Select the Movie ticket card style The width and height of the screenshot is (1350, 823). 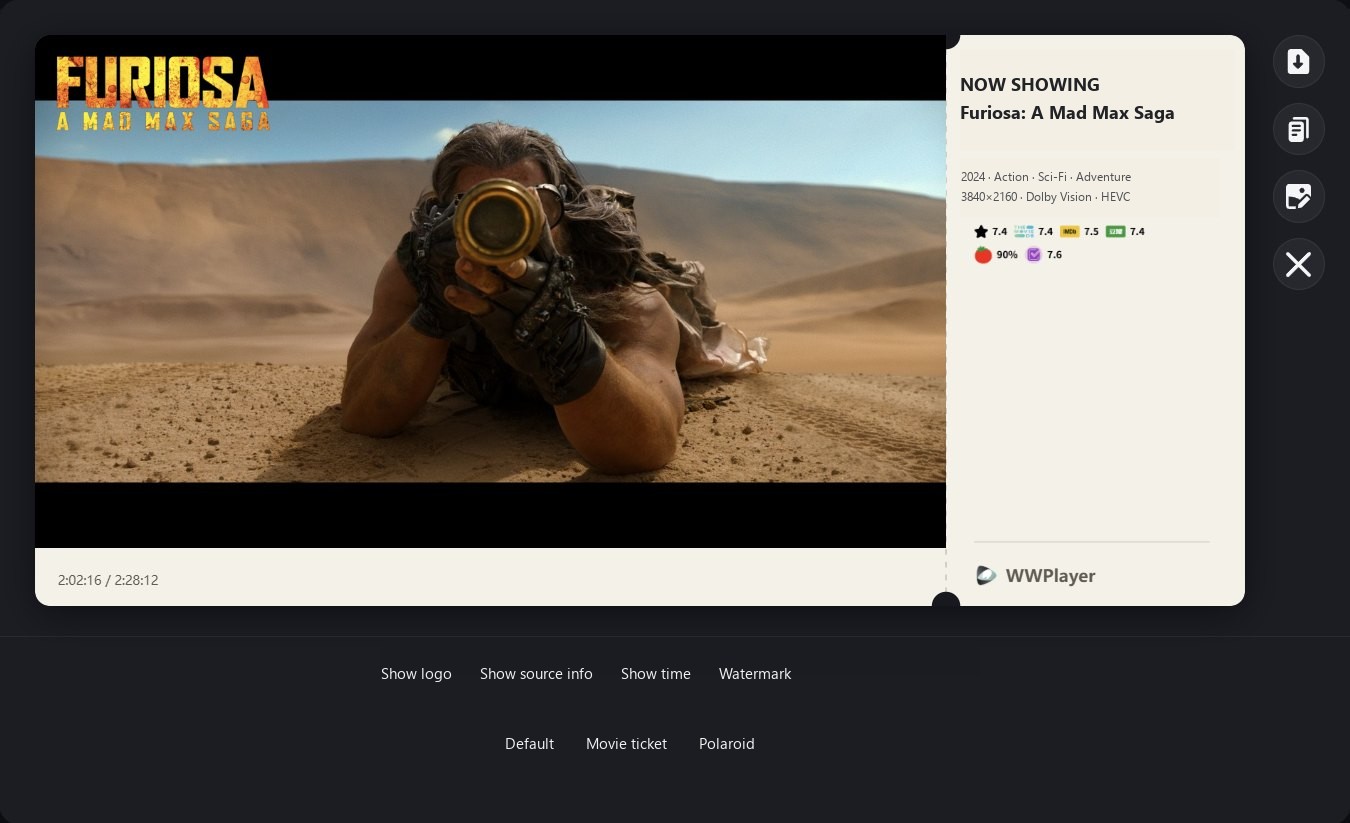626,744
